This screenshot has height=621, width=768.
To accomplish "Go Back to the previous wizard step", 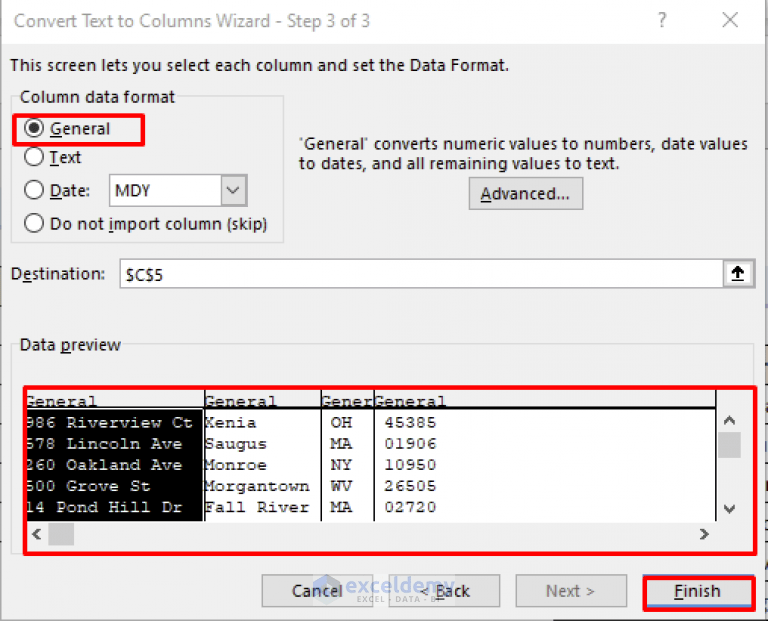I will [x=444, y=591].
